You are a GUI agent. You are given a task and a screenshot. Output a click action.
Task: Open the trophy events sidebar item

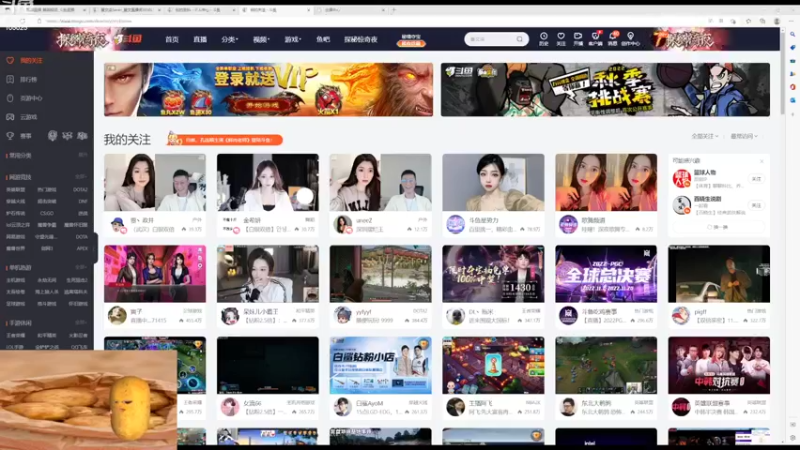20,136
